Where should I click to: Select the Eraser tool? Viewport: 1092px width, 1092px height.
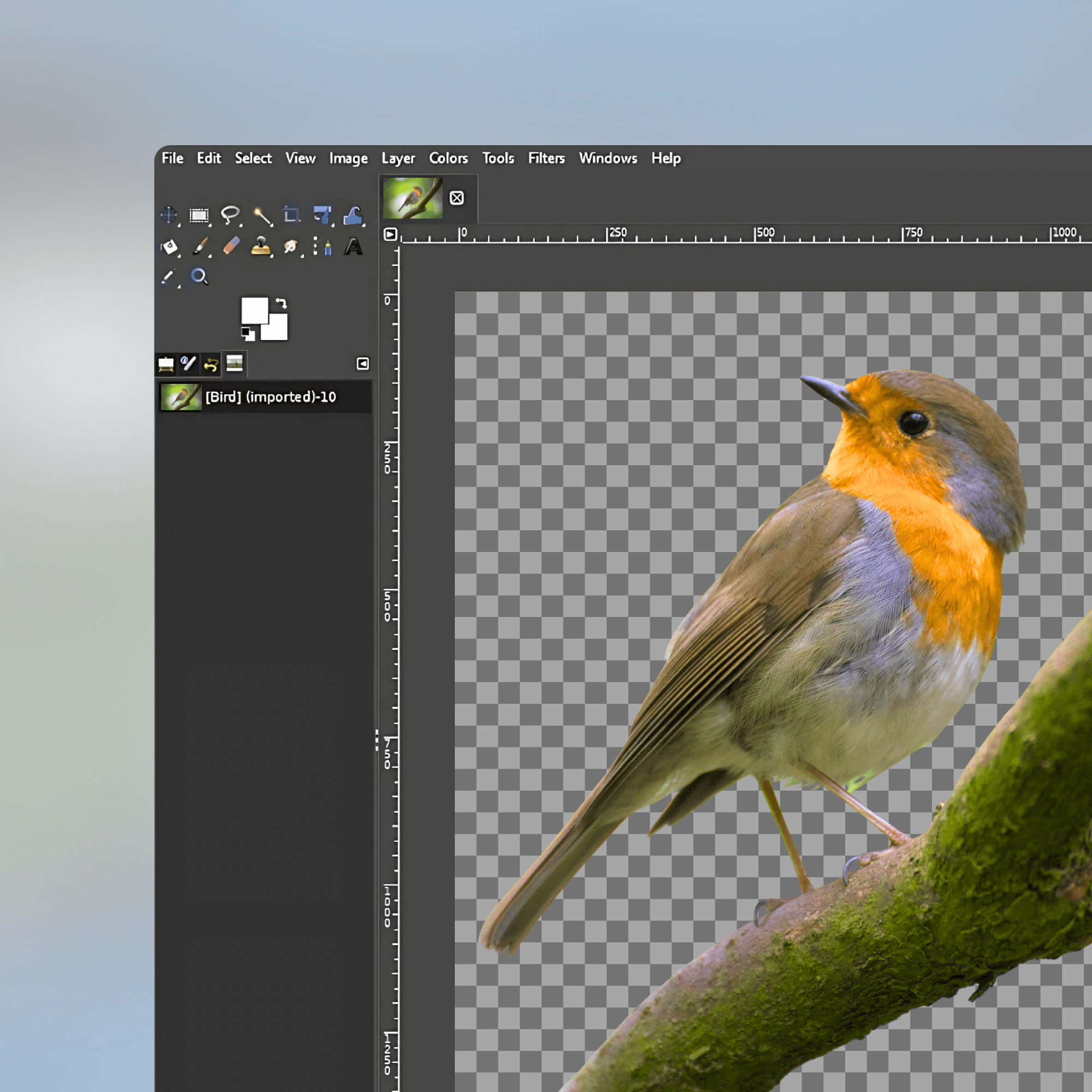[231, 246]
